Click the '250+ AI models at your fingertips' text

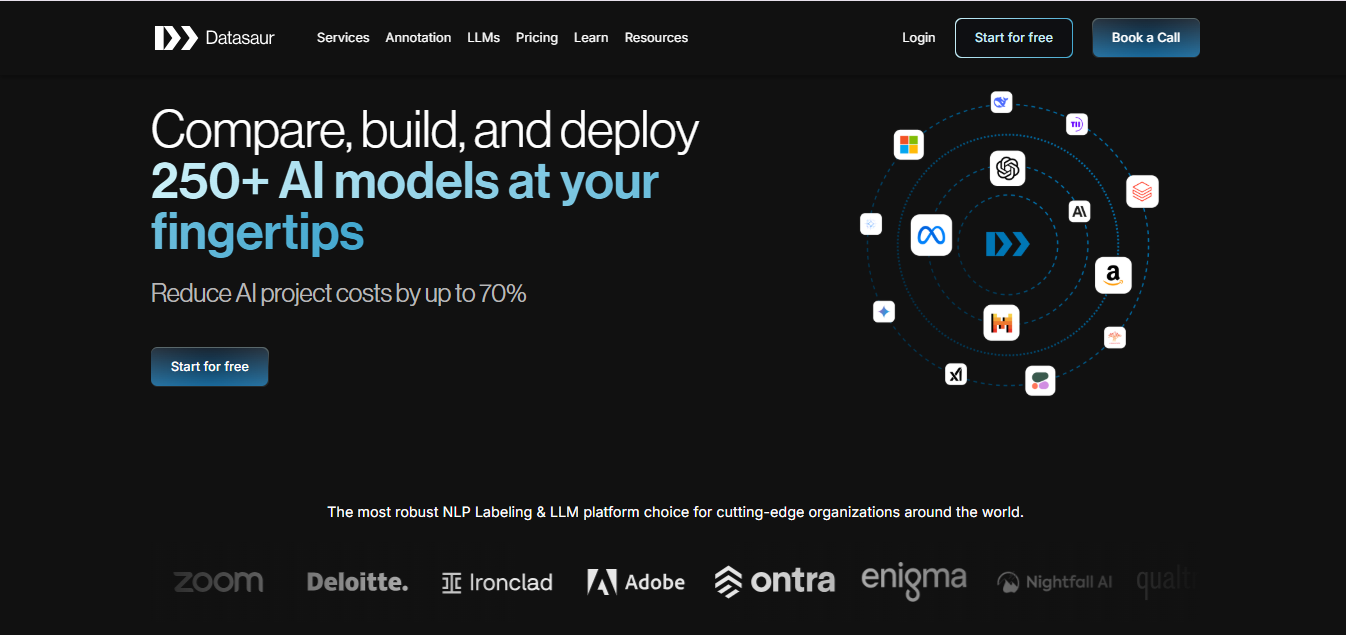[x=405, y=207]
